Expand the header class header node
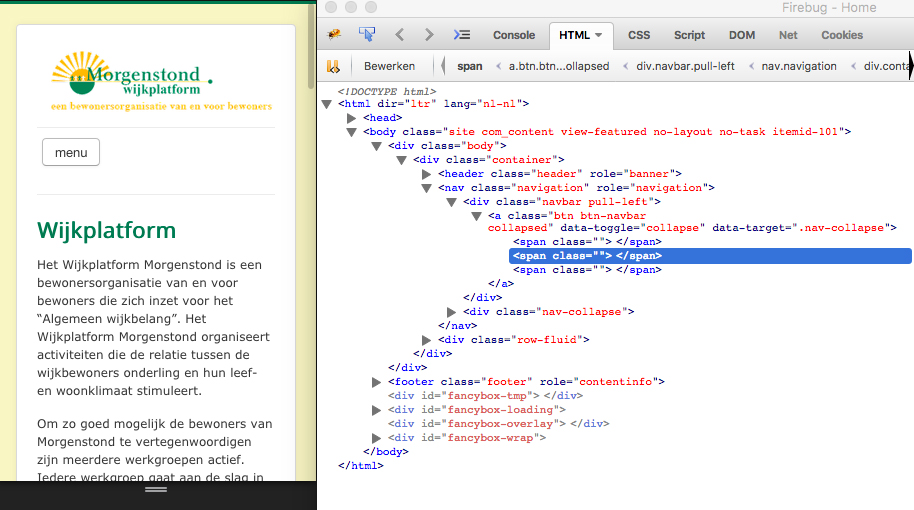914x510 pixels. (427, 174)
